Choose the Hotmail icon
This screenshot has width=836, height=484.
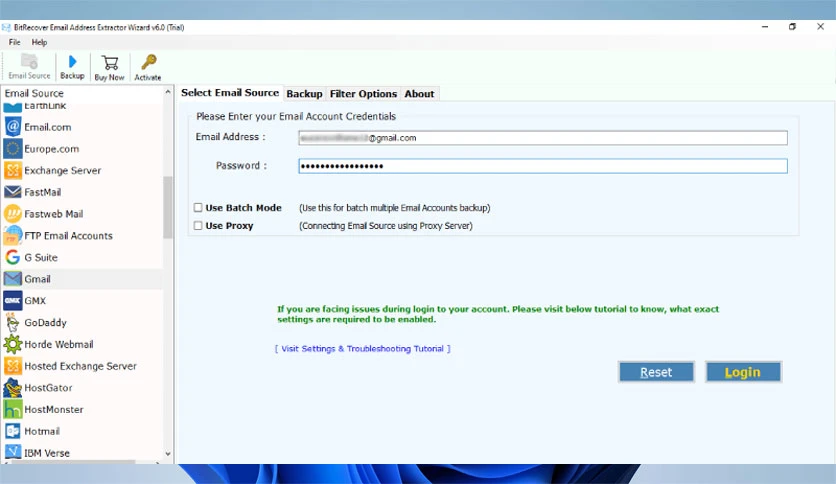coord(13,431)
